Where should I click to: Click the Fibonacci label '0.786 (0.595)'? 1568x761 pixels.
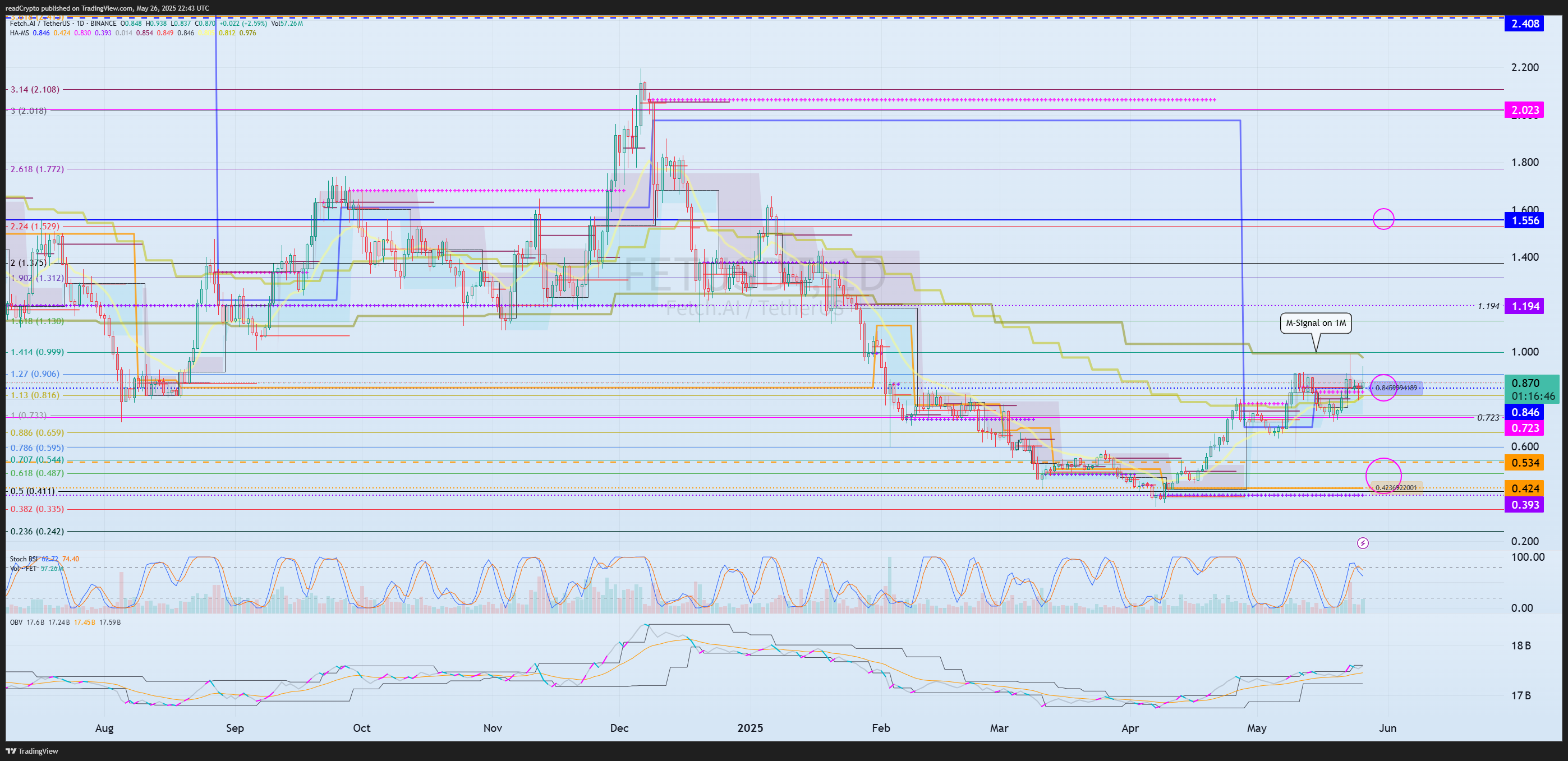[36, 448]
